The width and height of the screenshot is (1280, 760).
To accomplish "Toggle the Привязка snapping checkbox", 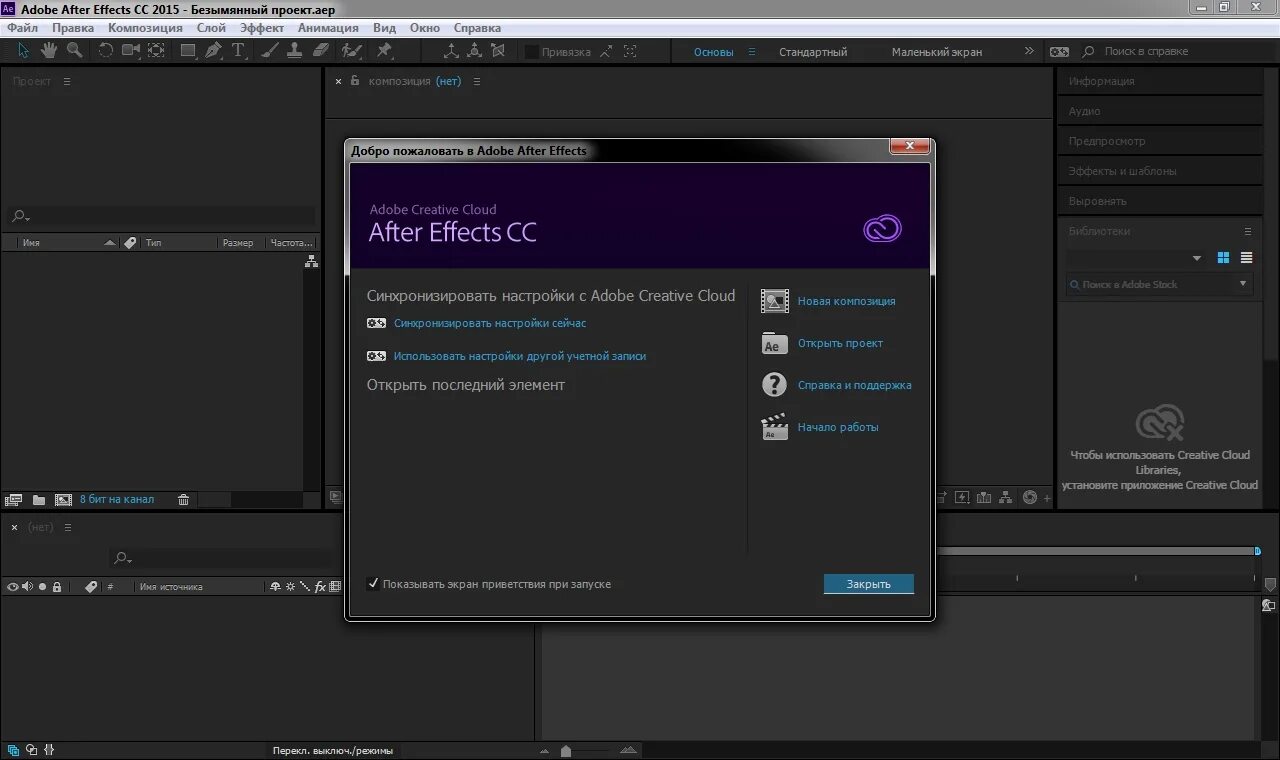I will 531,52.
